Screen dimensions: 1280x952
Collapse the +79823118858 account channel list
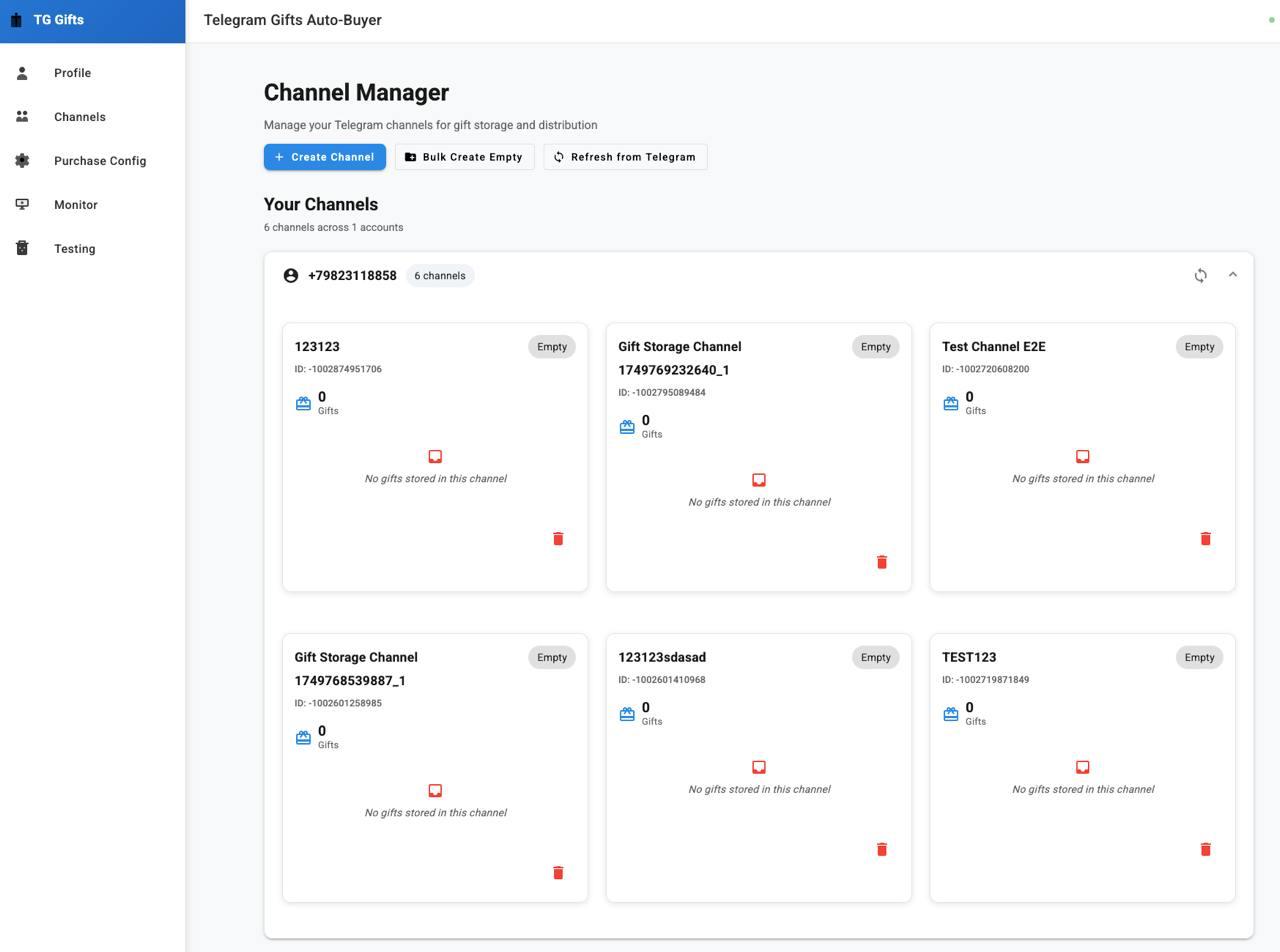[1233, 275]
